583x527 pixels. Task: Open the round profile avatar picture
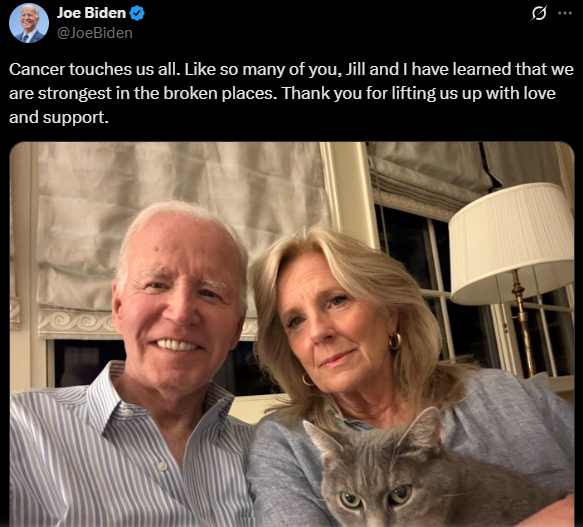29,23
